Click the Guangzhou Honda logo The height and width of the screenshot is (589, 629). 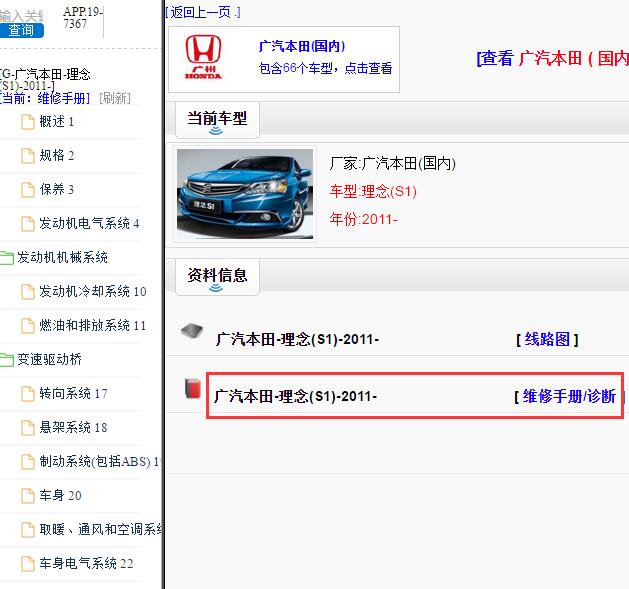click(203, 57)
